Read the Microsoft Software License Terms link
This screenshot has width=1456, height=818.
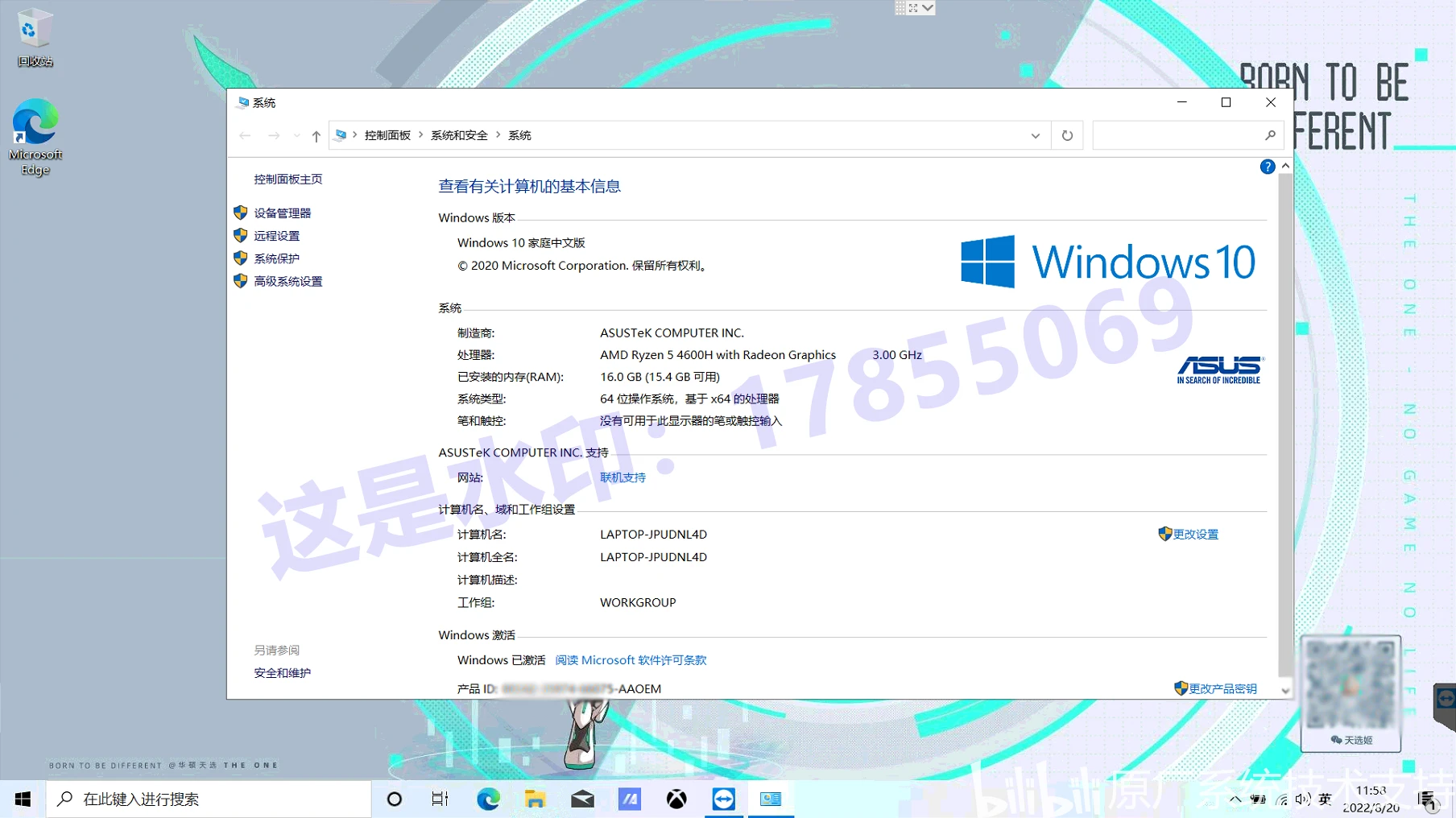coord(631,660)
